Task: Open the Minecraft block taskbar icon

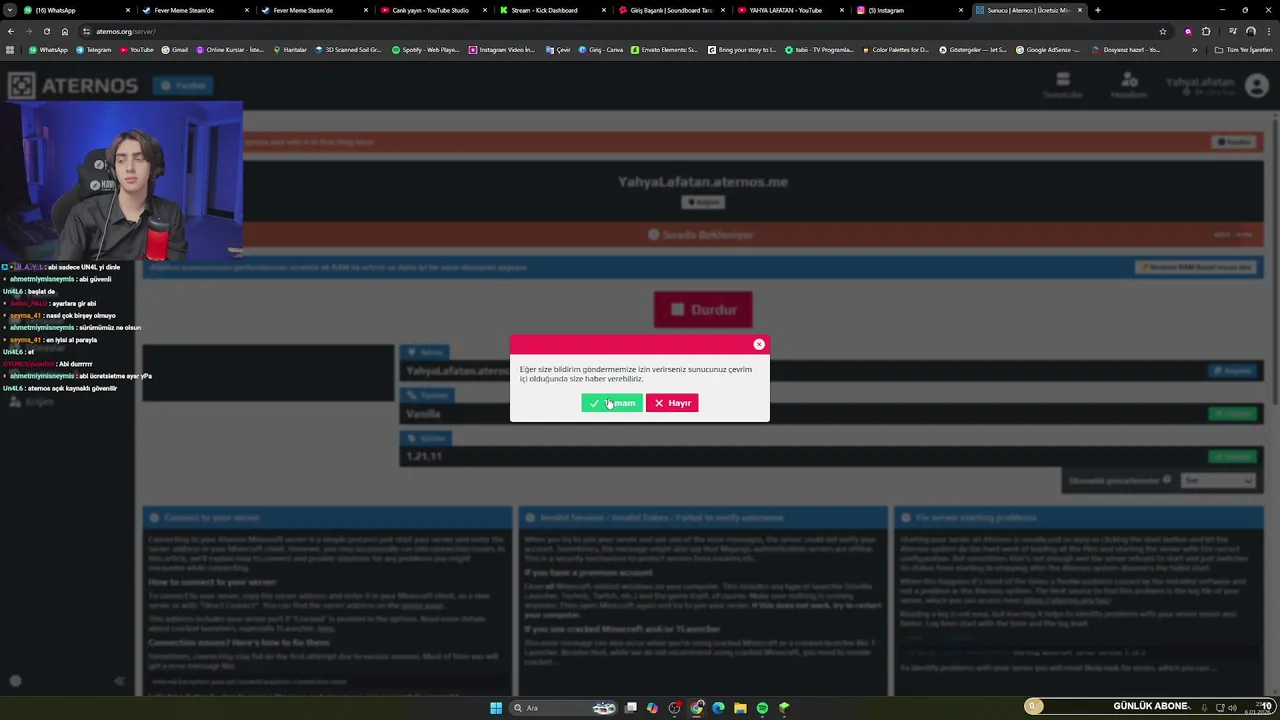Action: tap(784, 708)
